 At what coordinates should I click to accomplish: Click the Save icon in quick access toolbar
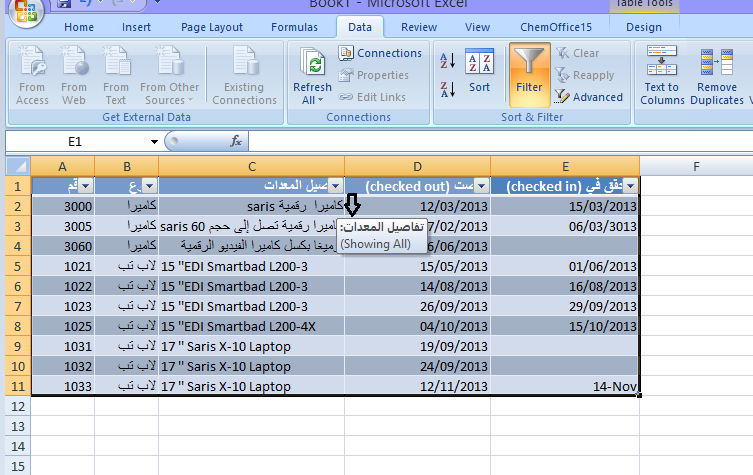(63, 3)
